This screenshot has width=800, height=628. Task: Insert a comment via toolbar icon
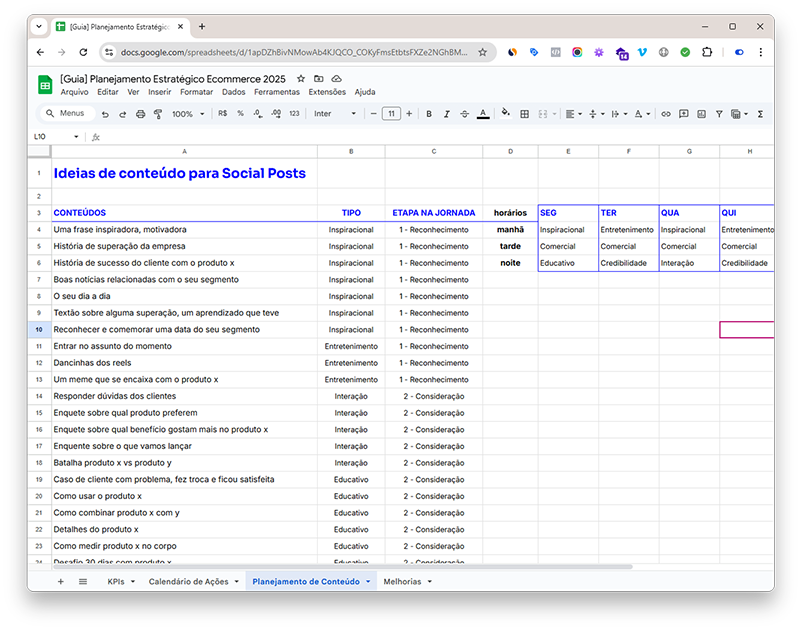point(684,114)
